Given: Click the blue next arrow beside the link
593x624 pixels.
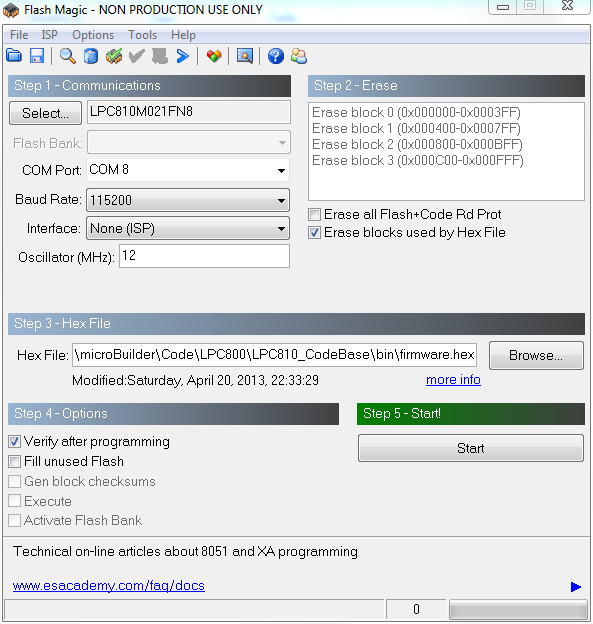Looking at the screenshot, I should [x=575, y=587].
